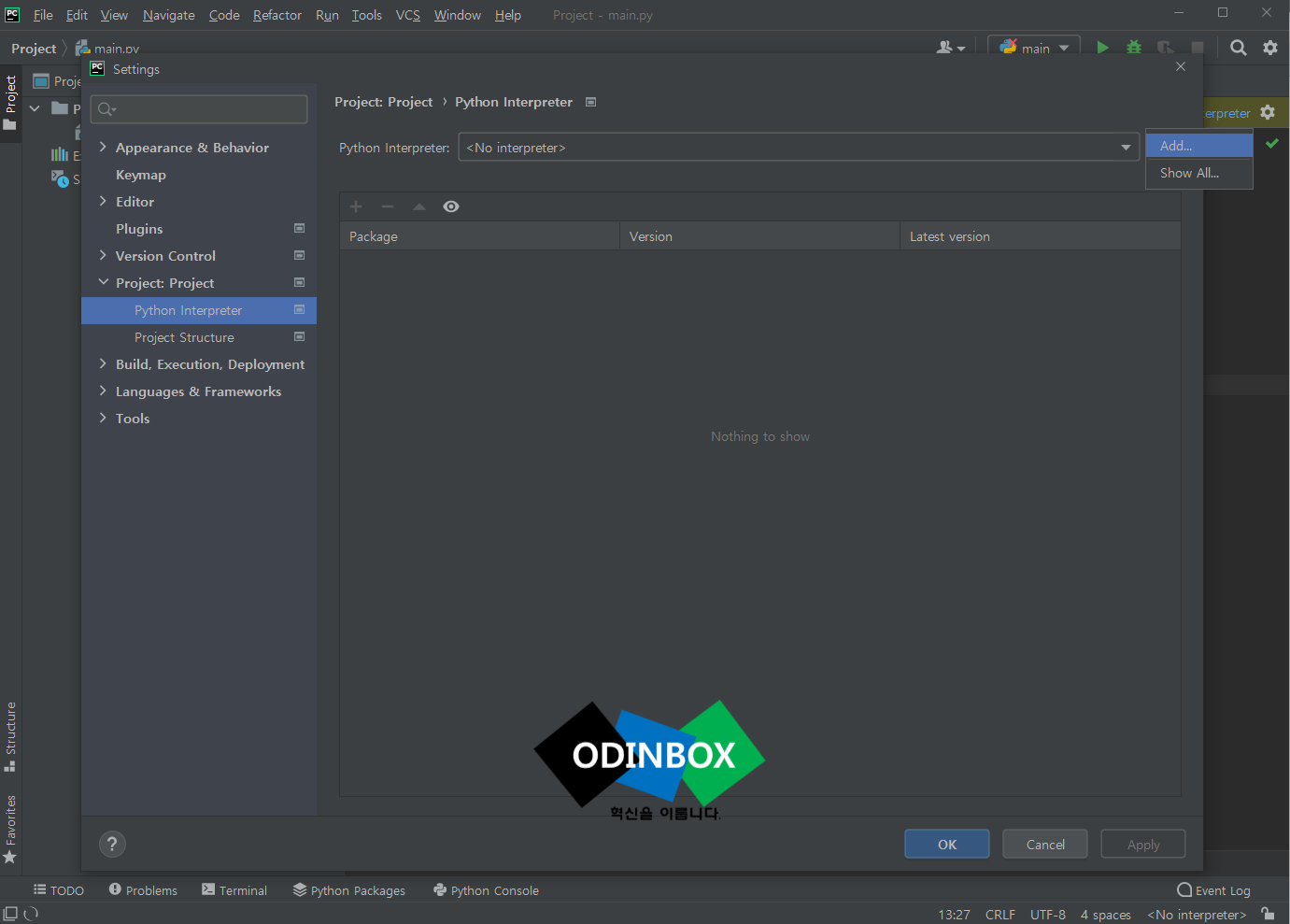Click the 4 spaces indent indicator
Image resolution: width=1290 pixels, height=924 pixels.
[1106, 915]
